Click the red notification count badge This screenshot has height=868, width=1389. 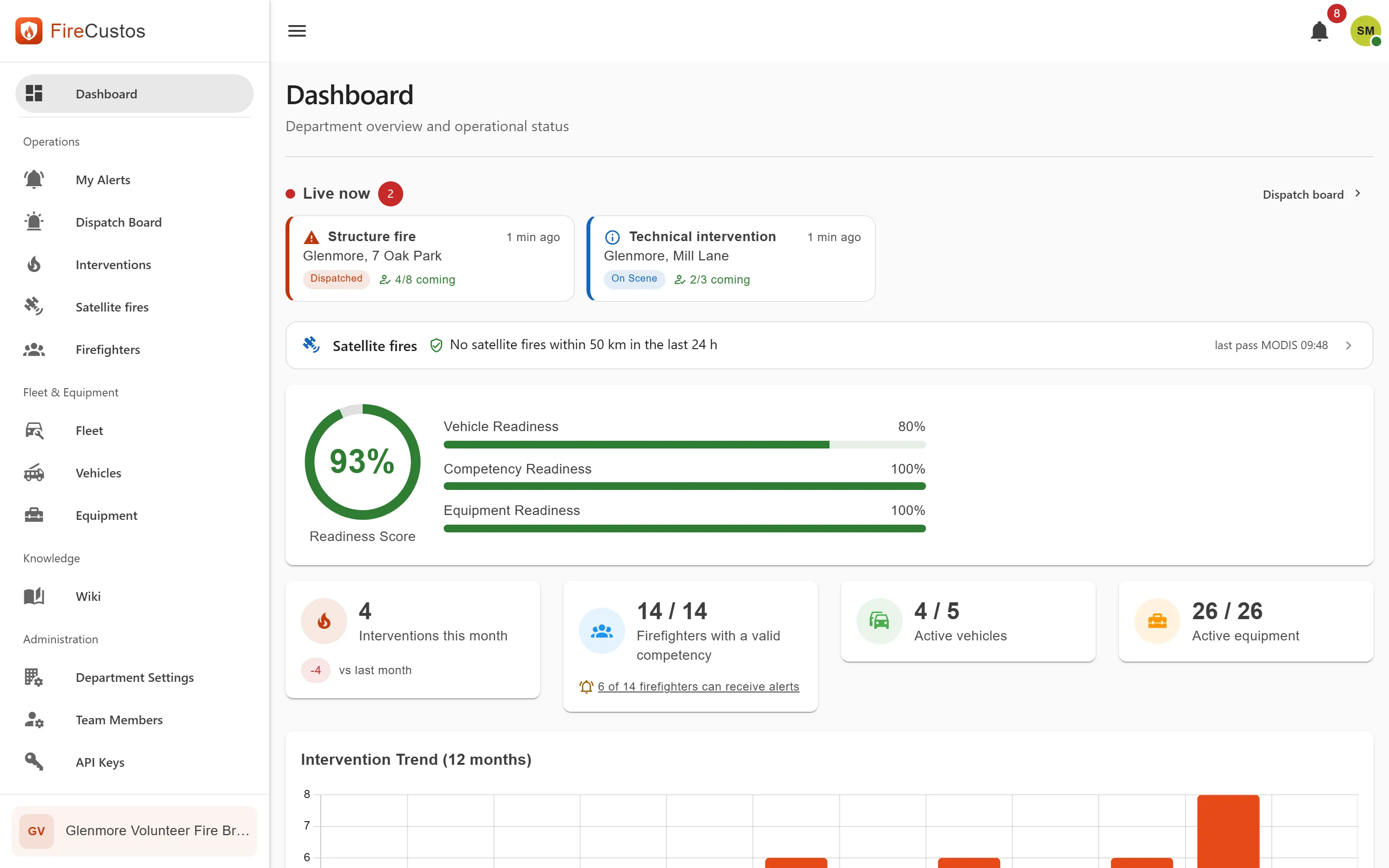pos(1337,13)
